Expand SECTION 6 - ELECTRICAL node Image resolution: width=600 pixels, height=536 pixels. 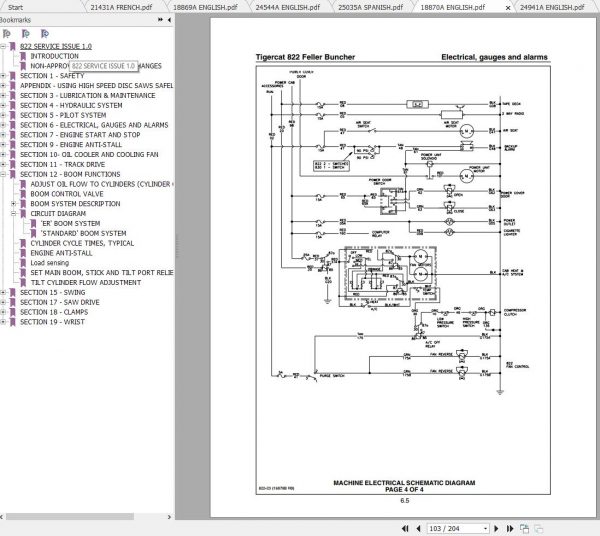click(x=3, y=125)
